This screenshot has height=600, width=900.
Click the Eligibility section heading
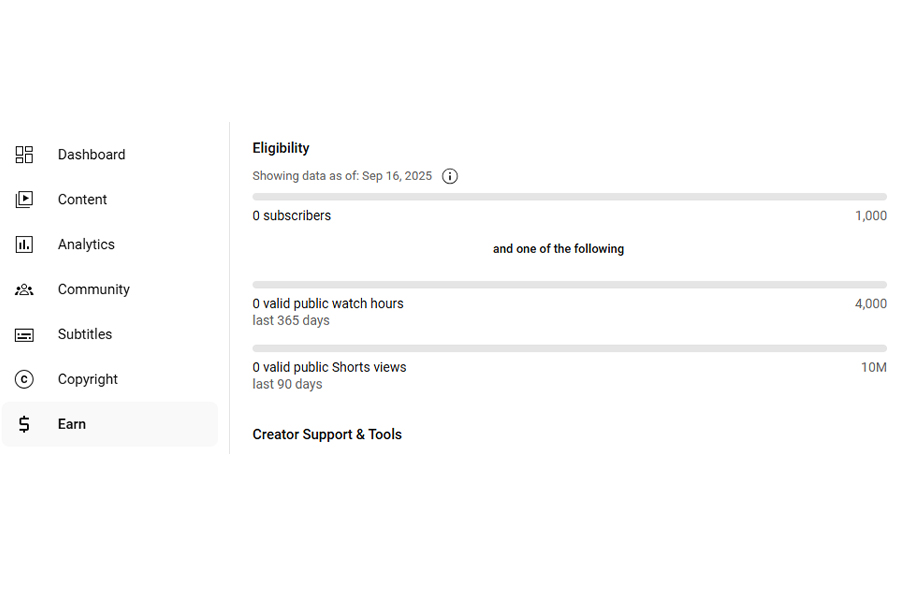tap(281, 148)
